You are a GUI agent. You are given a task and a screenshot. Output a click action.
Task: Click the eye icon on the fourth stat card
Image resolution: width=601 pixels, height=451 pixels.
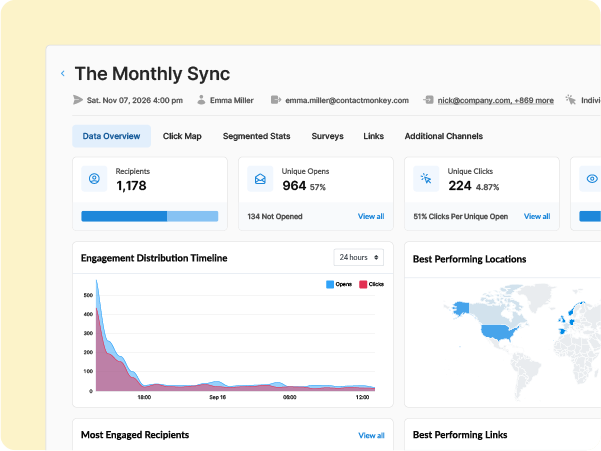pos(592,179)
